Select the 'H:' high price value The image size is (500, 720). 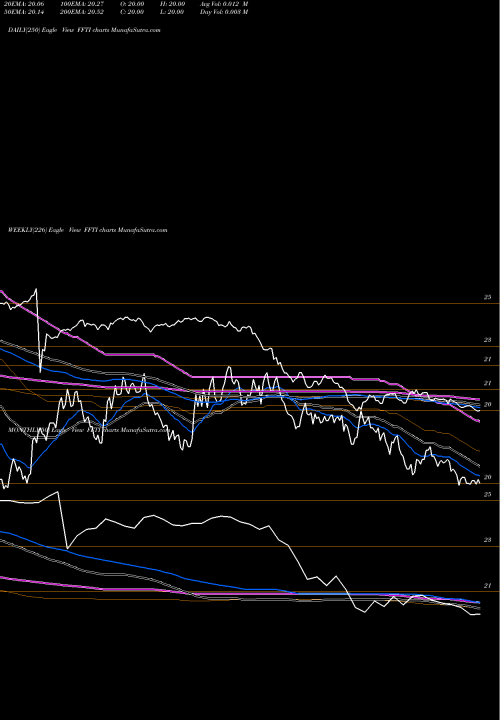[172, 4]
